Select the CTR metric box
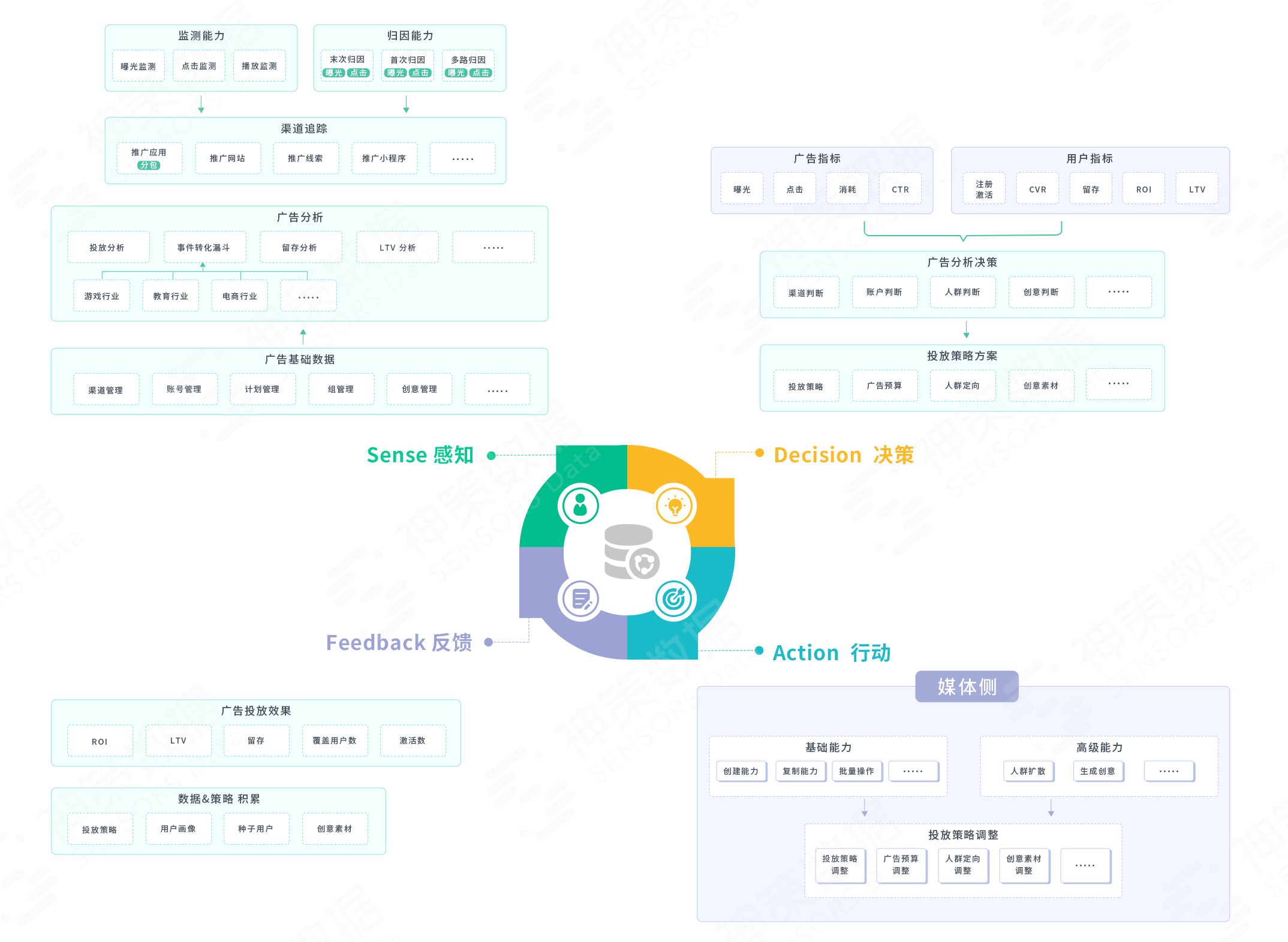The width and height of the screenshot is (1288, 942). [x=900, y=189]
